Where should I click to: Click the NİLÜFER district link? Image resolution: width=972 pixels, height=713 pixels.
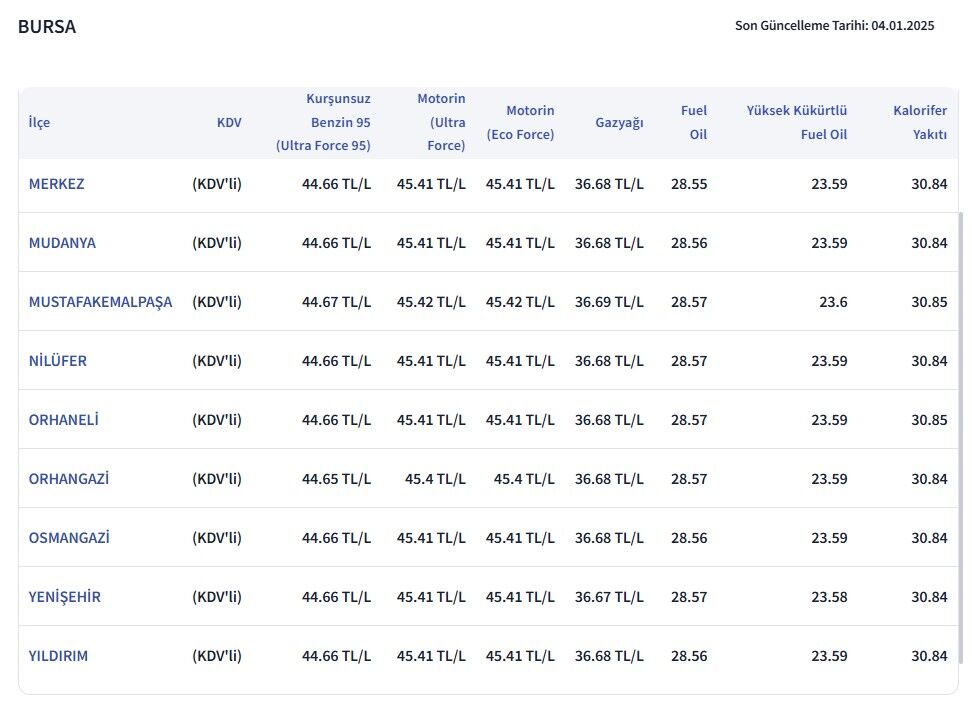click(x=57, y=360)
